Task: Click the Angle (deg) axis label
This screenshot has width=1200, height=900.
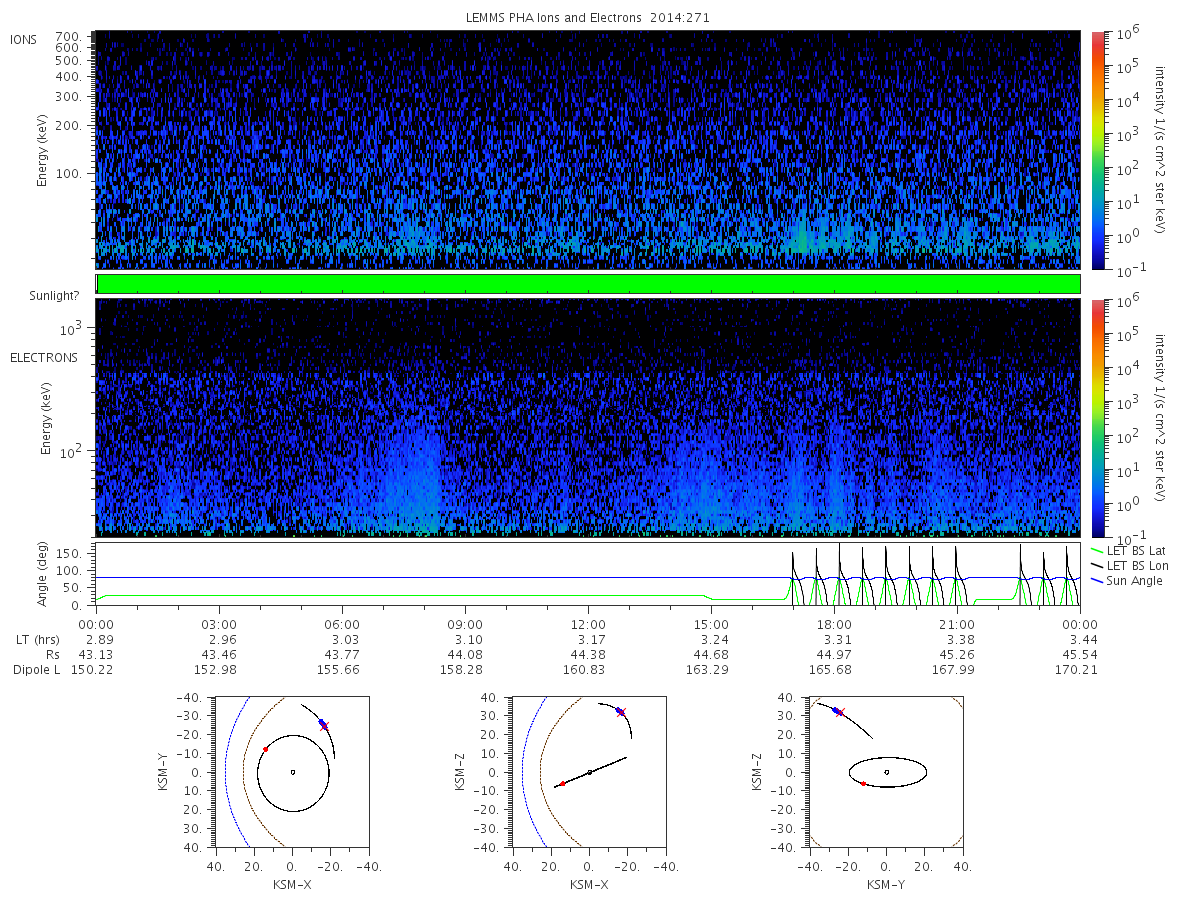Action: coord(44,577)
